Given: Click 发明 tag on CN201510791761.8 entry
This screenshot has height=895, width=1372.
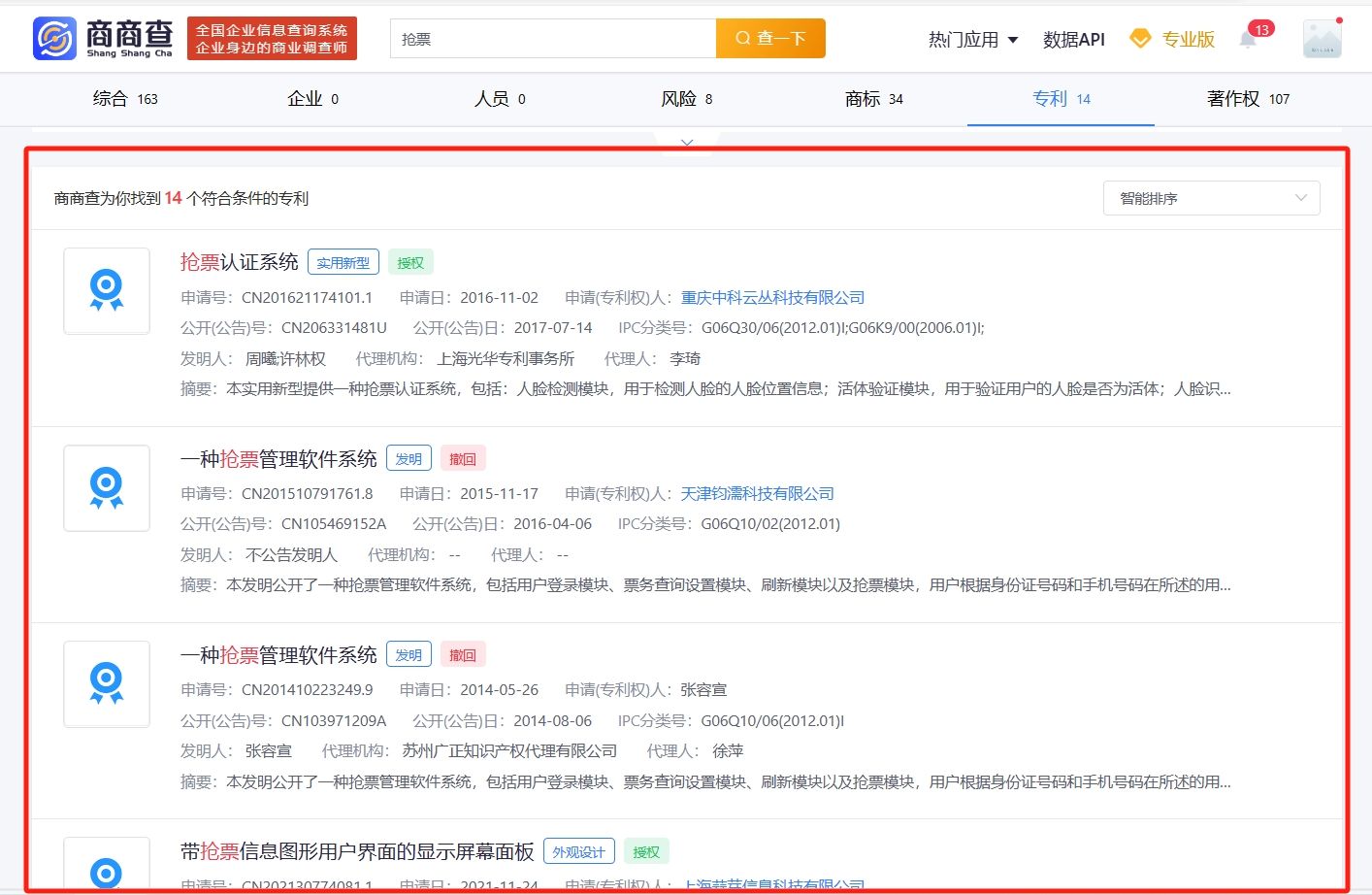Looking at the screenshot, I should [408, 459].
